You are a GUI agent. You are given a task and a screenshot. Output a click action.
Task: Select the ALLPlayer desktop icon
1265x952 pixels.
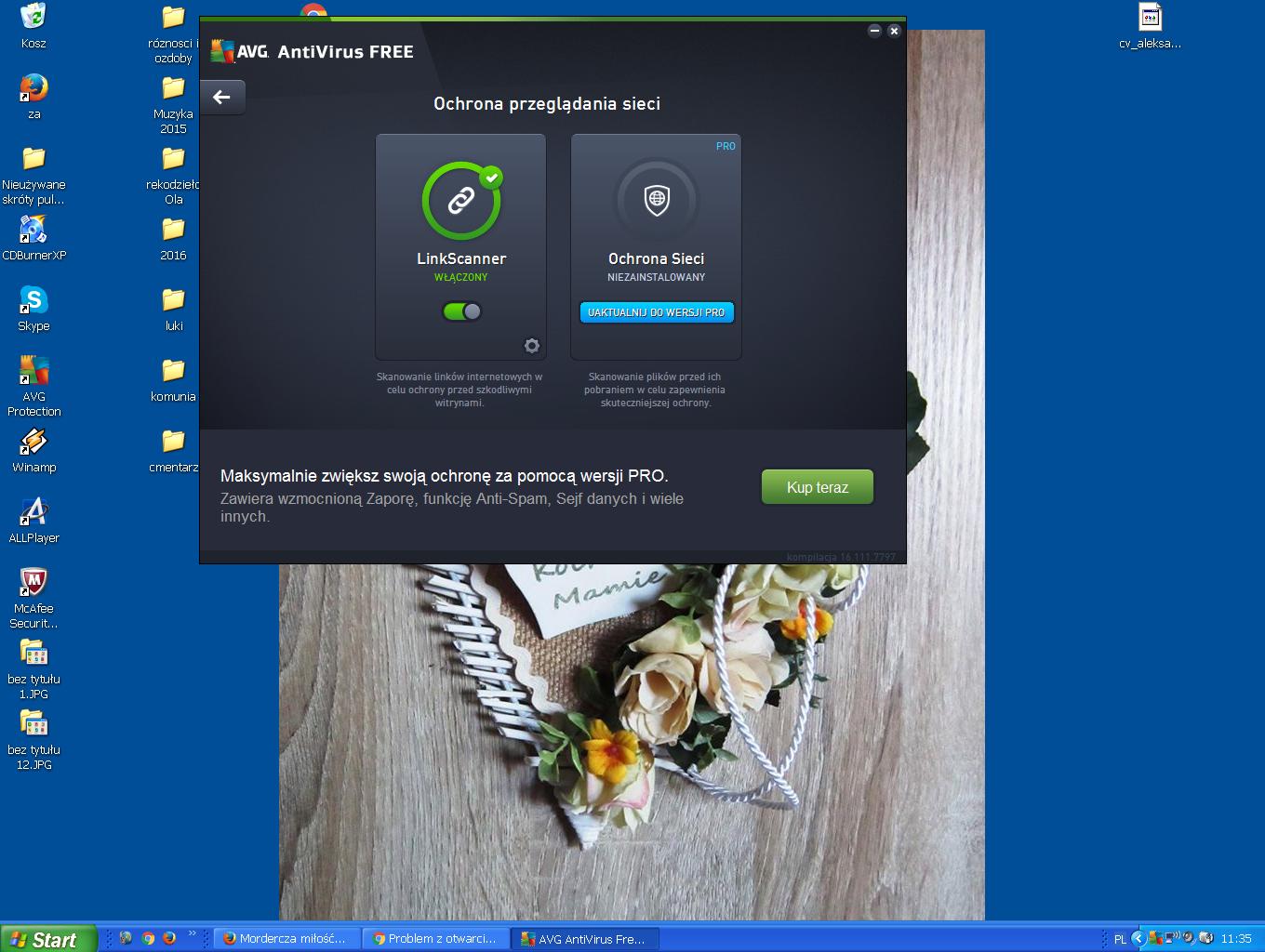[33, 514]
